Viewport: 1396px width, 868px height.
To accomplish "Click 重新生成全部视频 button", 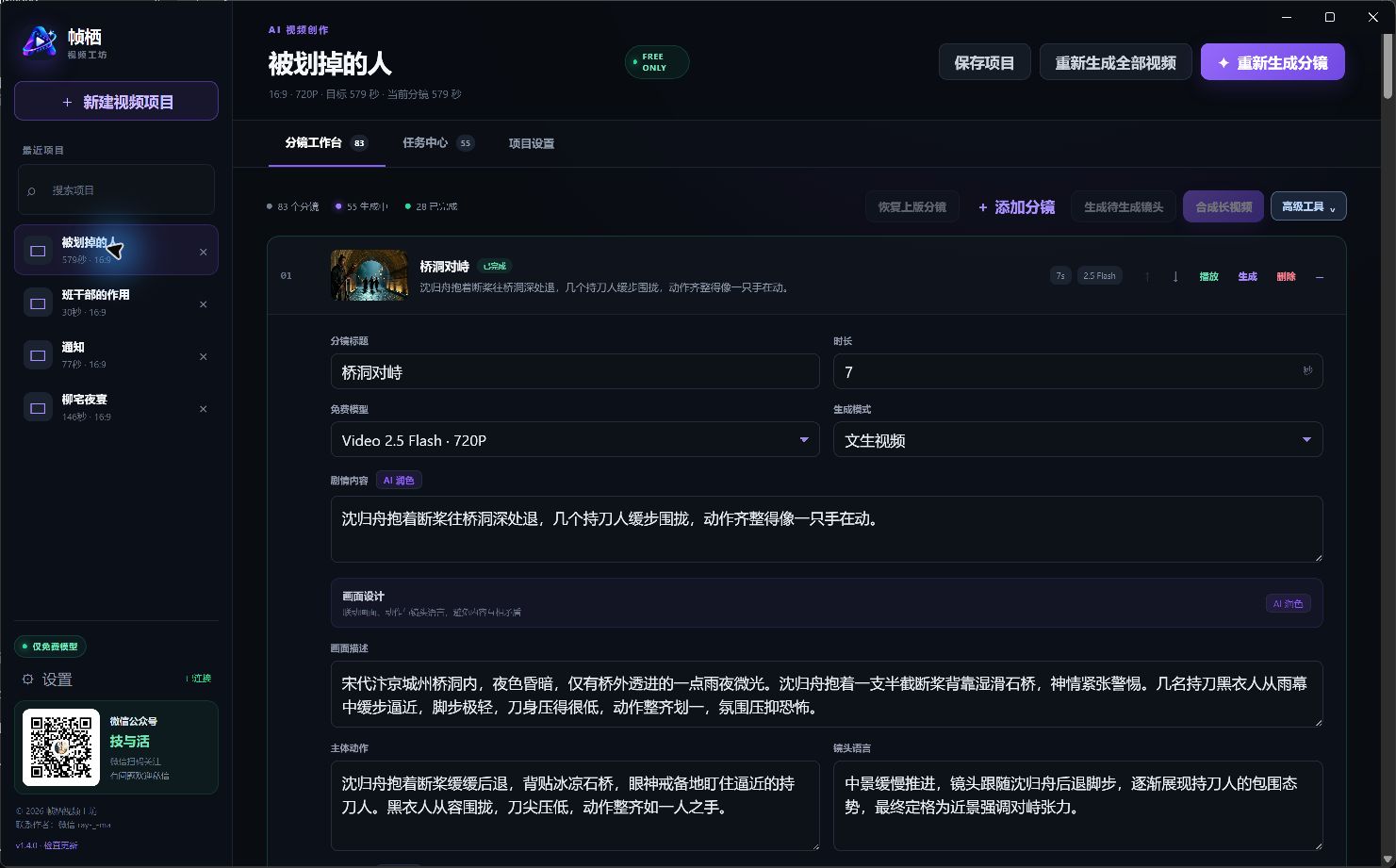I will point(1115,63).
